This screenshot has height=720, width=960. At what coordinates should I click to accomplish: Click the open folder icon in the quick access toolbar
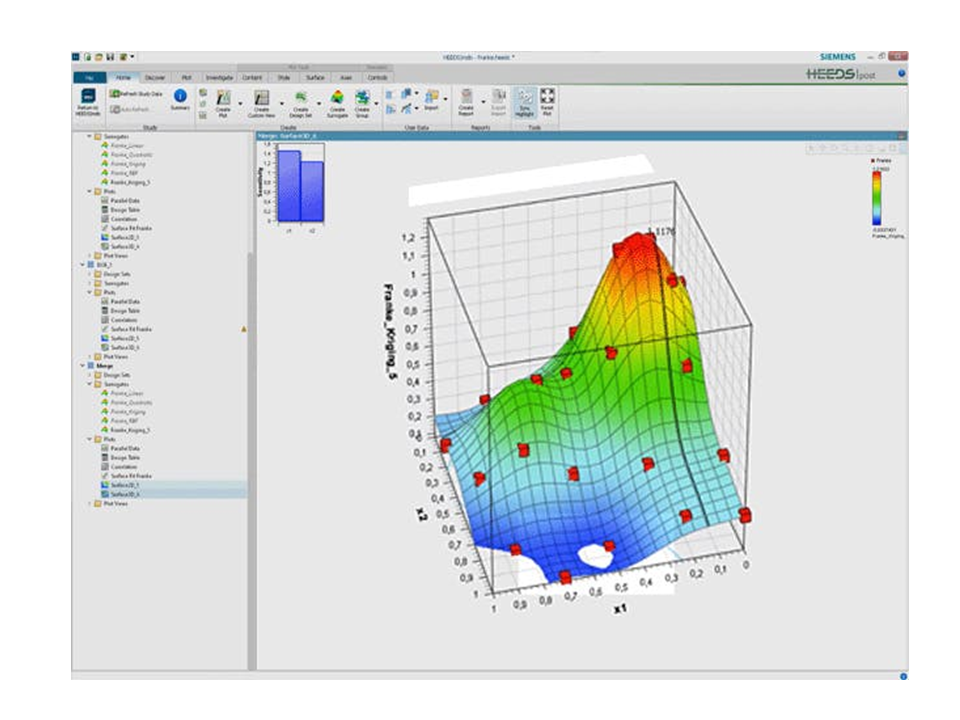(x=99, y=57)
